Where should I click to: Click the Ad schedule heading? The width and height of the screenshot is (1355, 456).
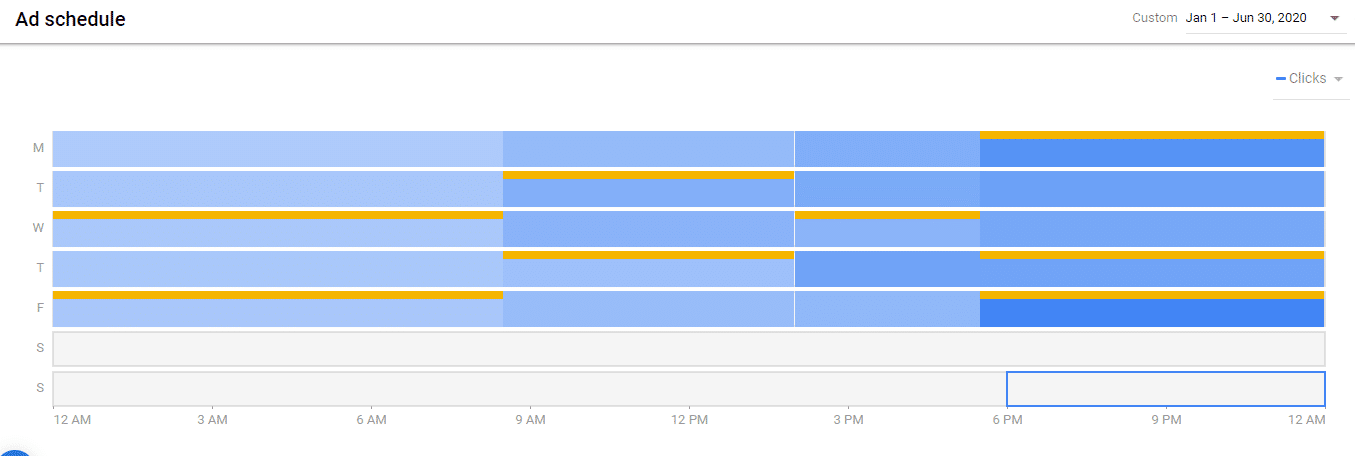tap(70, 19)
